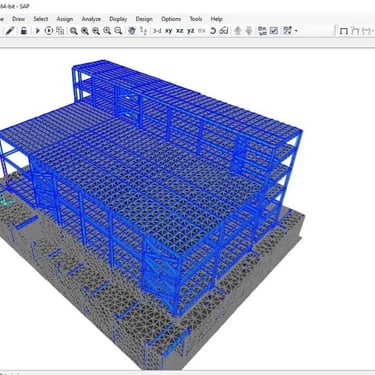Image resolution: width=375 pixels, height=375 pixels.
Task: Open the Design menu
Action: [144, 19]
